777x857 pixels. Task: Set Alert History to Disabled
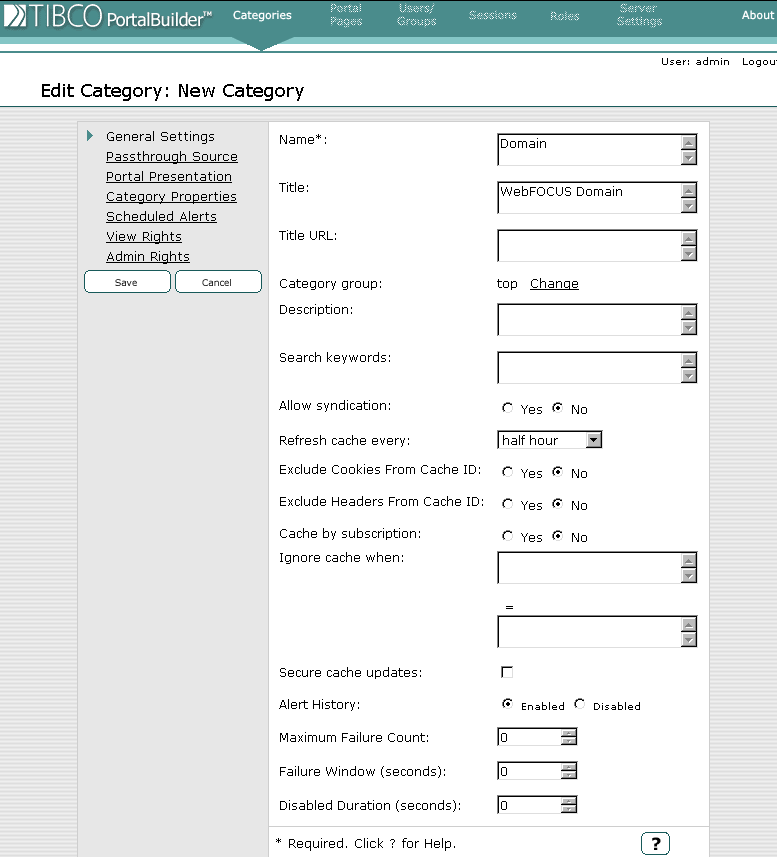pyautogui.click(x=580, y=705)
